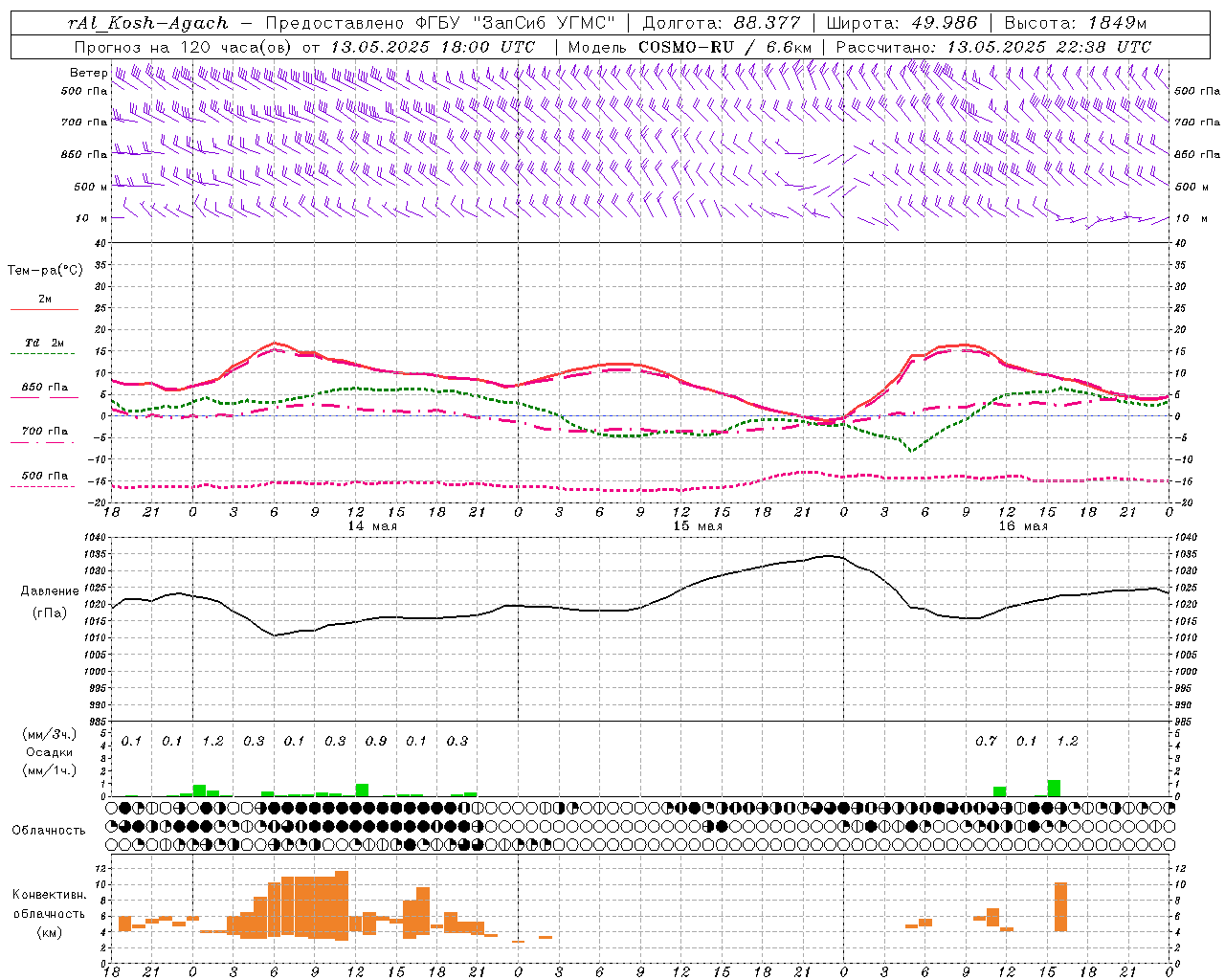Image resolution: width=1225 pixels, height=980 pixels.
Task: Click the "(гПа)" unit under Давление
Action: (x=50, y=613)
